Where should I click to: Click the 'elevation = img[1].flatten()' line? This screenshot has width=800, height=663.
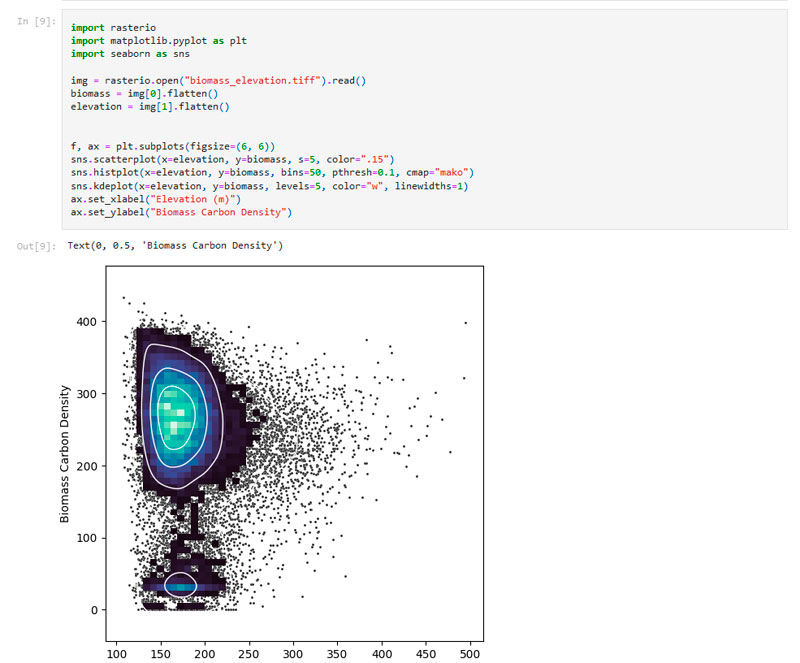pos(150,107)
